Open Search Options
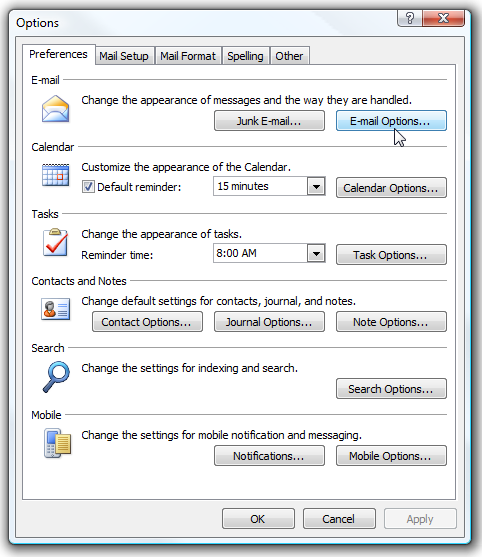Image resolution: width=482 pixels, height=557 pixels. [x=391, y=389]
